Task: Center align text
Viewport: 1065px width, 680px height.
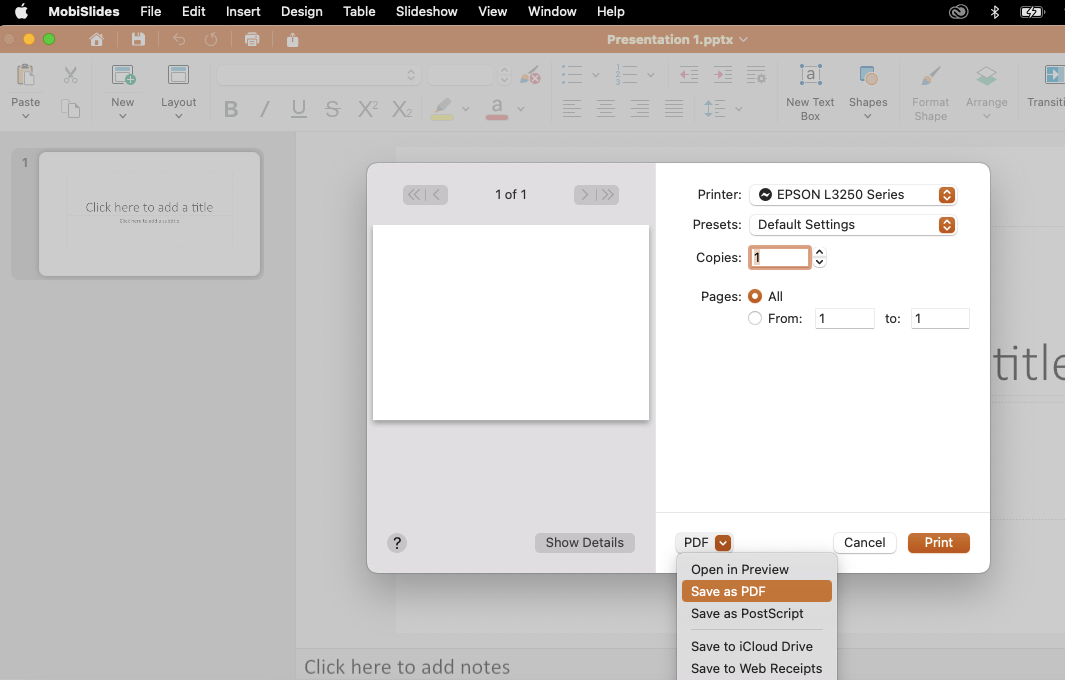Action: 606,109
